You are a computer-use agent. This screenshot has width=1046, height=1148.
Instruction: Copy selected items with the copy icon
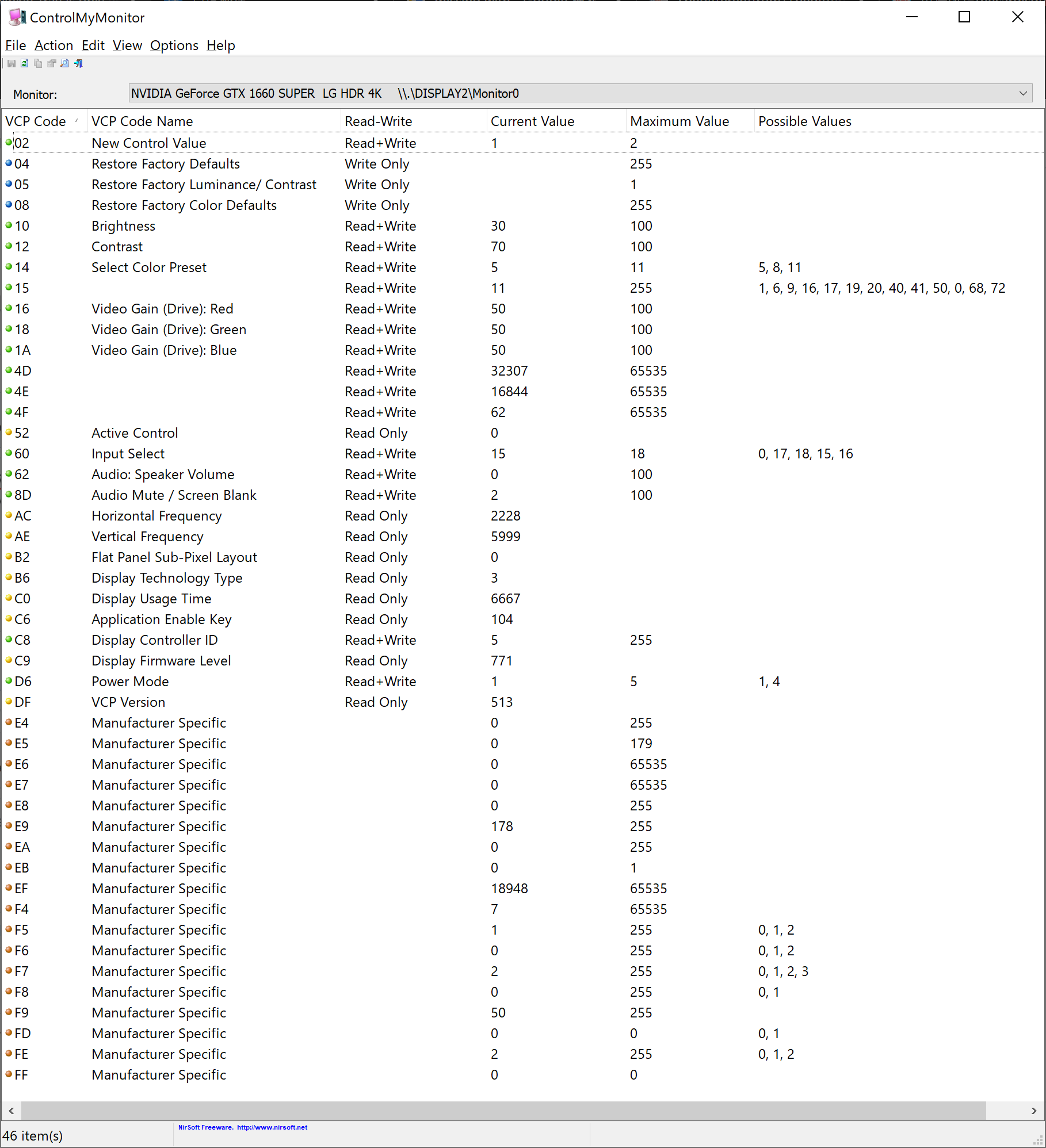pyautogui.click(x=38, y=63)
